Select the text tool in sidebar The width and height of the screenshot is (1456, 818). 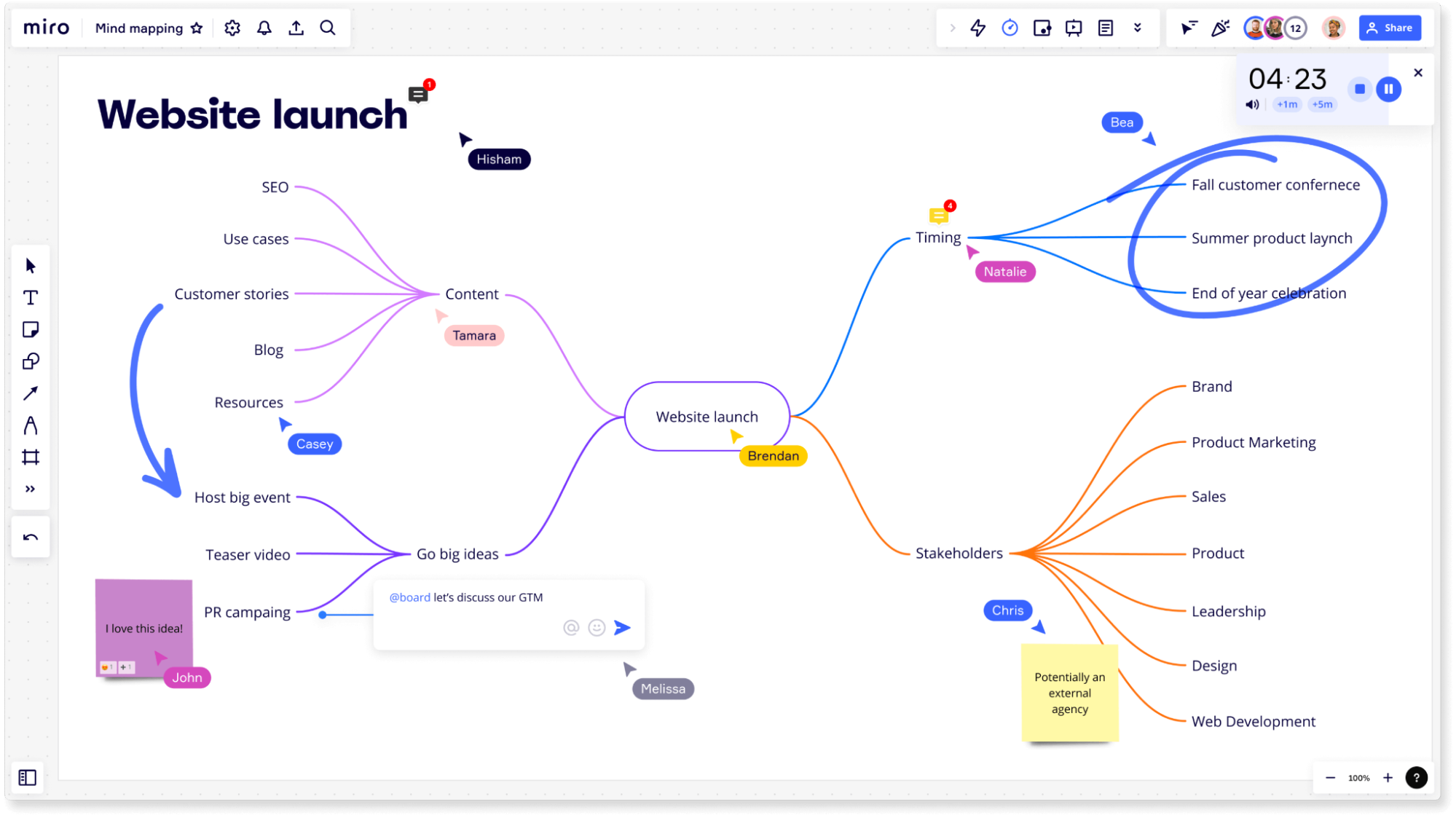coord(31,297)
